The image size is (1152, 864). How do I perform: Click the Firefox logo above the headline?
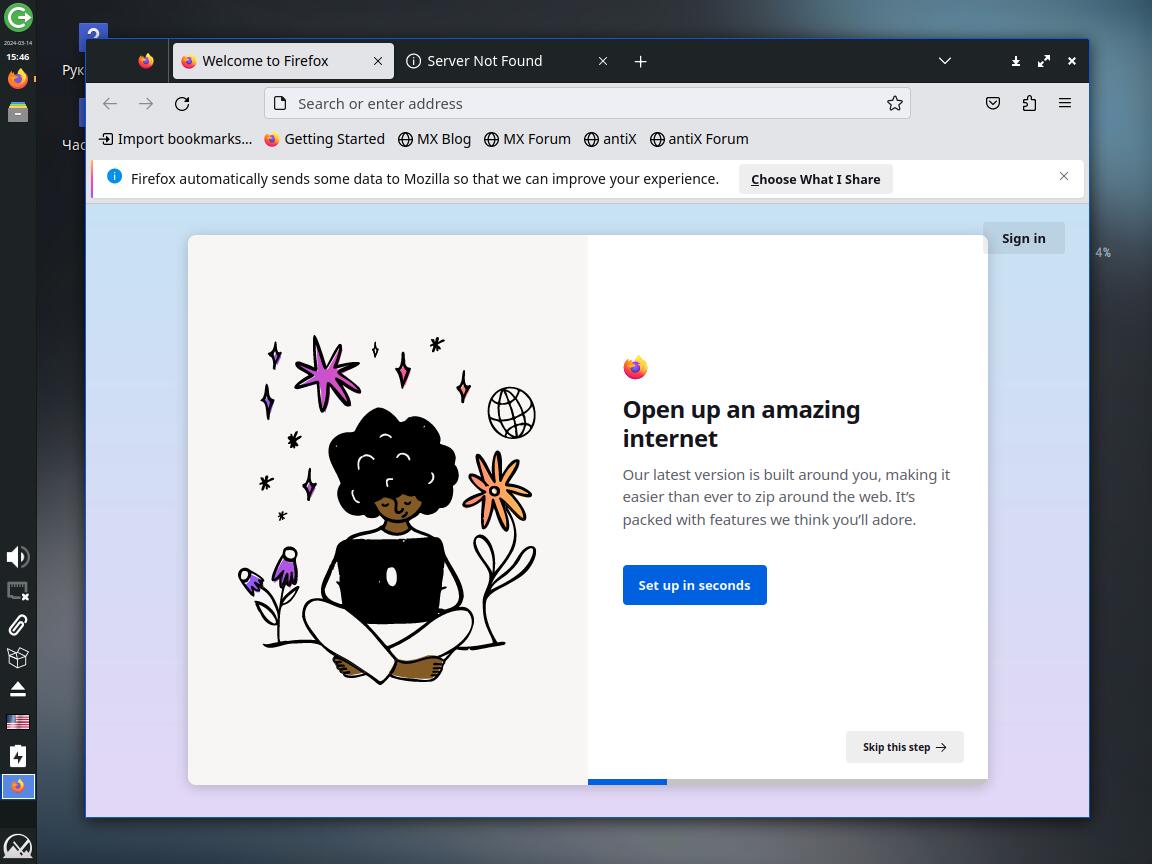coord(636,367)
